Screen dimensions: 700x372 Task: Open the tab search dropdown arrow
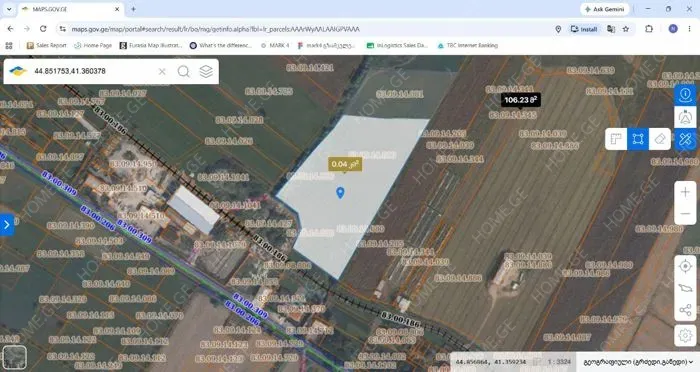[9, 9]
